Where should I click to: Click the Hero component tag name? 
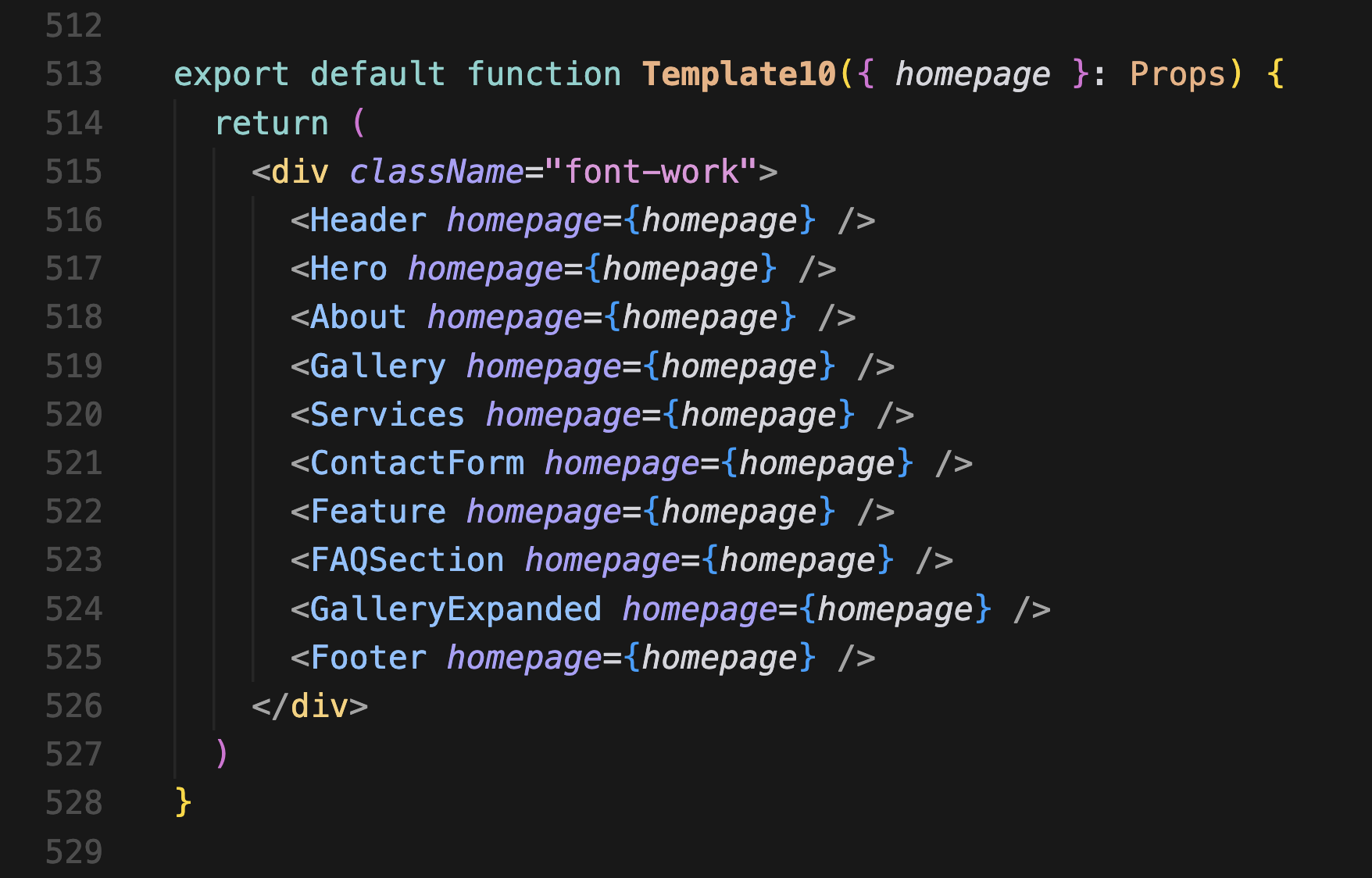[x=348, y=269]
